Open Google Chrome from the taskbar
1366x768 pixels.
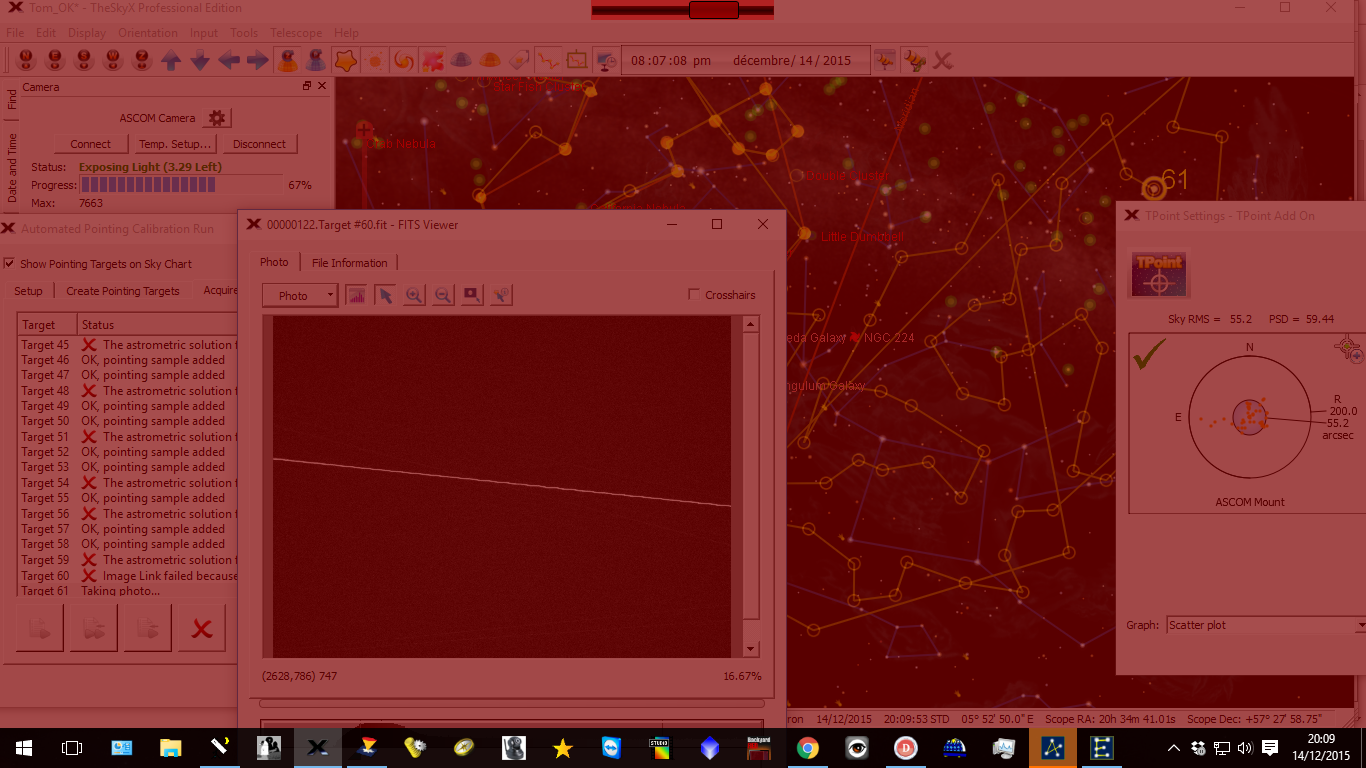click(x=808, y=747)
